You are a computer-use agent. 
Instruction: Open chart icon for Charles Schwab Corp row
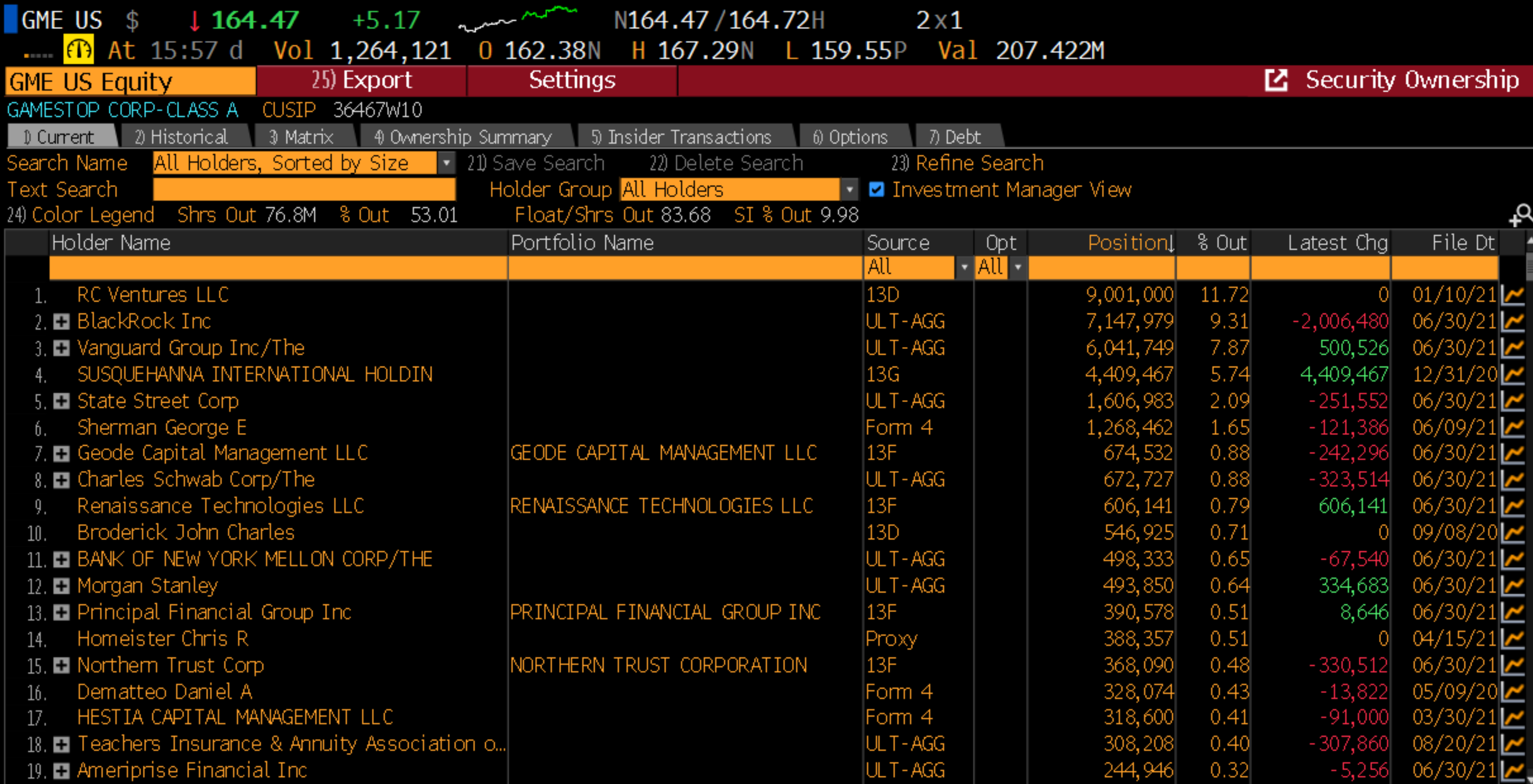coord(1512,480)
